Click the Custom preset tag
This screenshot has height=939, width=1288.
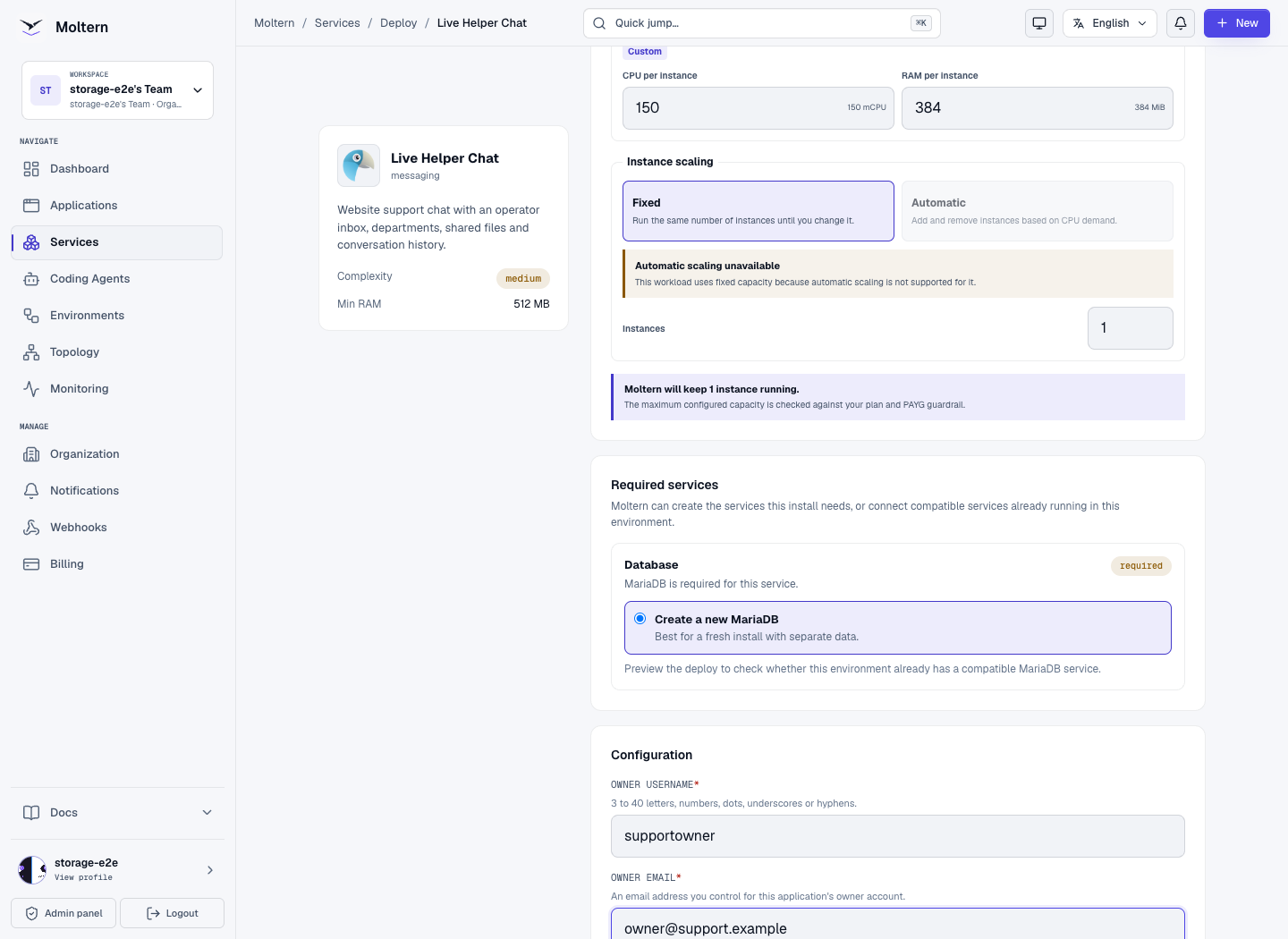[x=645, y=52]
